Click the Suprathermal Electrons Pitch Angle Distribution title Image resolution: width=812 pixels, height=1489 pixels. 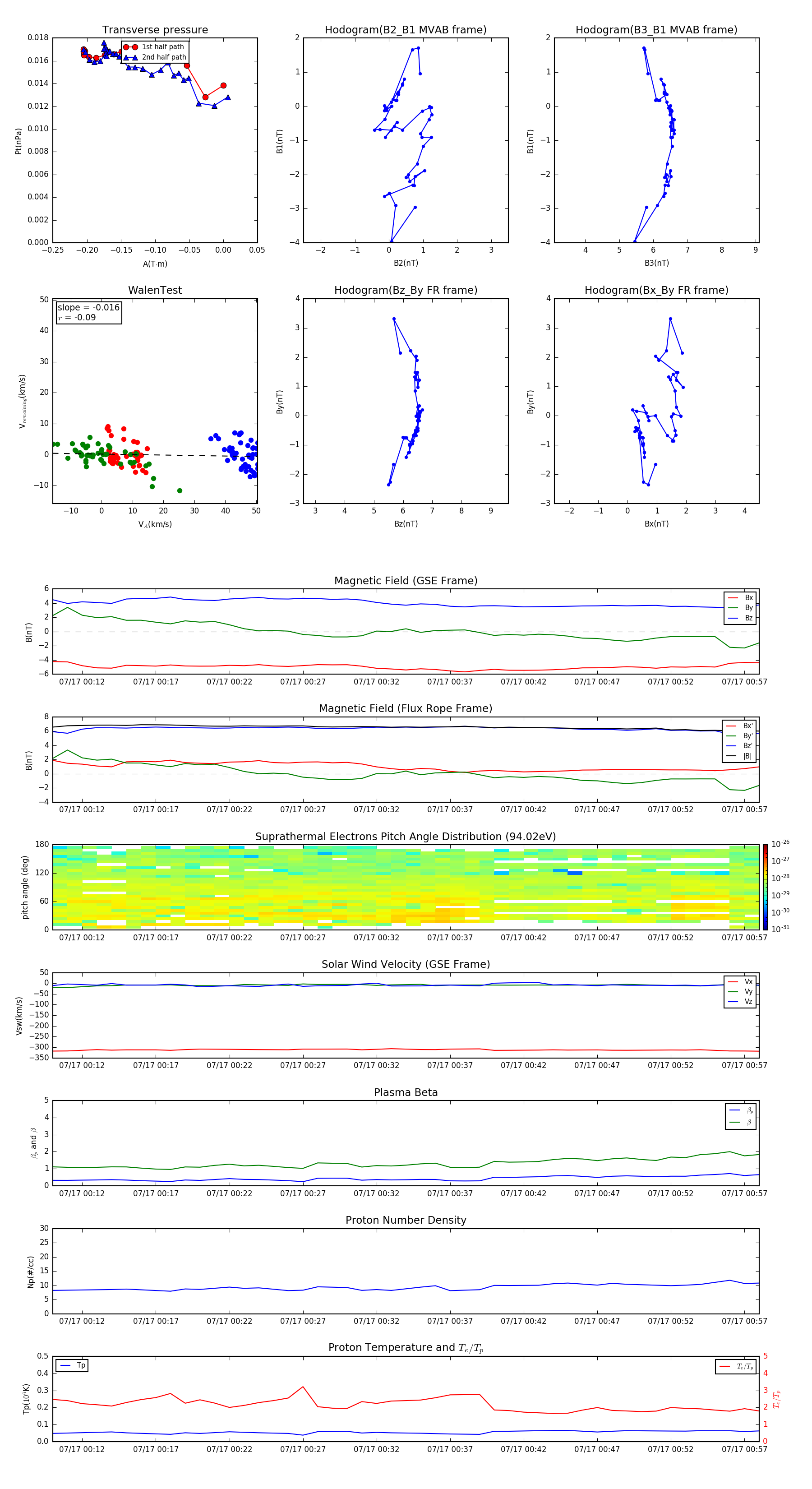click(x=405, y=837)
